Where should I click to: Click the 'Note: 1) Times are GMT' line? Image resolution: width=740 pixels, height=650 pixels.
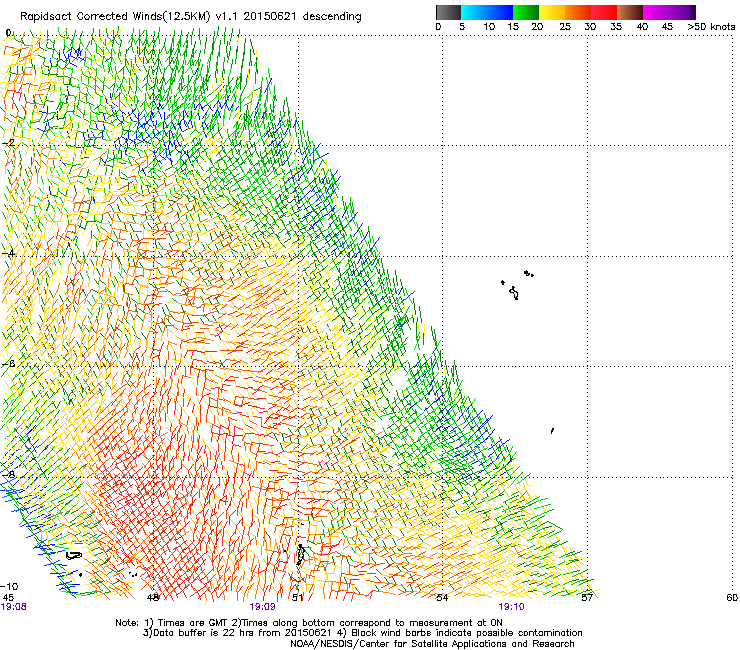[309, 623]
